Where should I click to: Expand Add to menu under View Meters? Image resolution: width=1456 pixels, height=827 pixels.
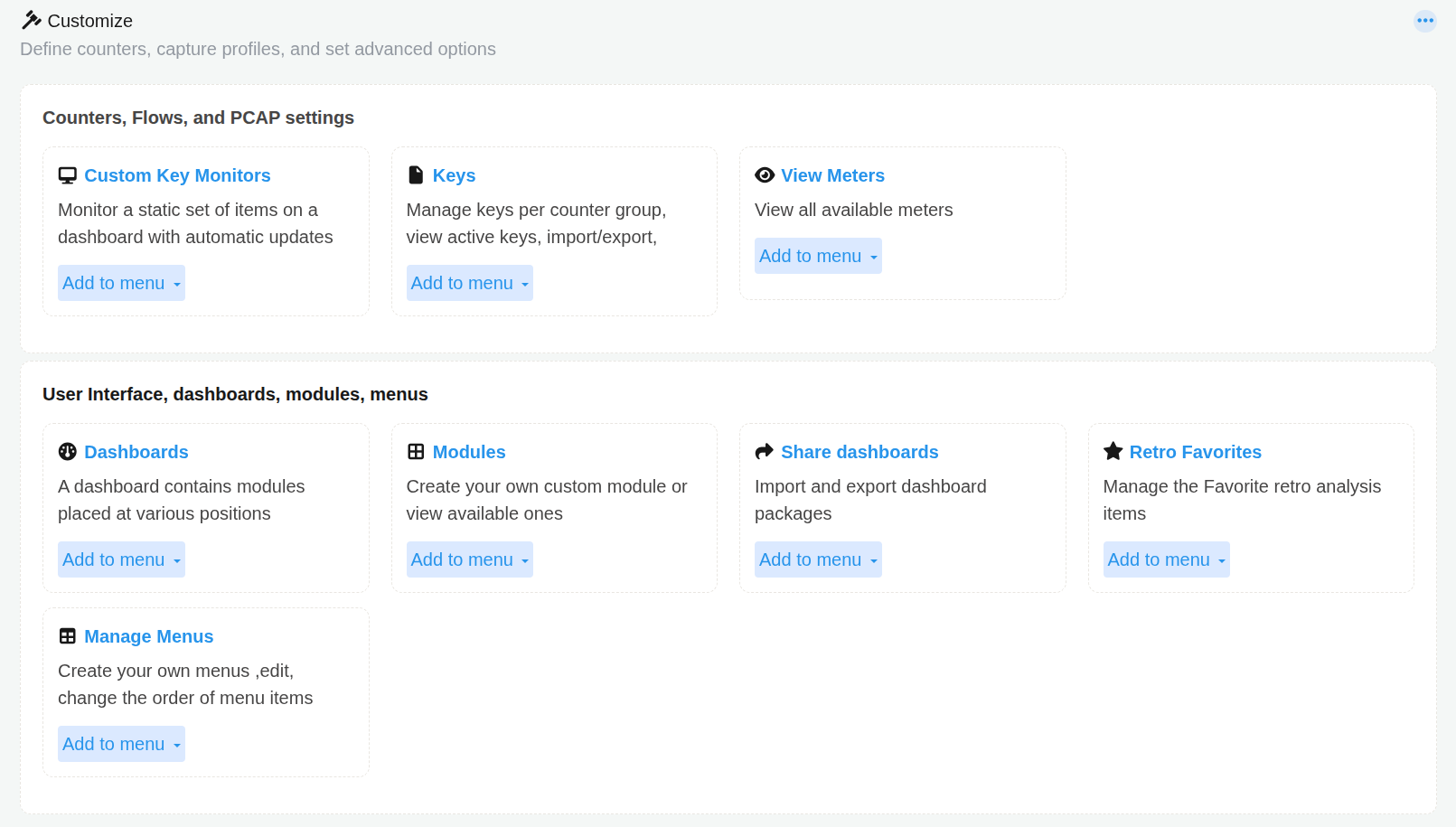click(818, 256)
